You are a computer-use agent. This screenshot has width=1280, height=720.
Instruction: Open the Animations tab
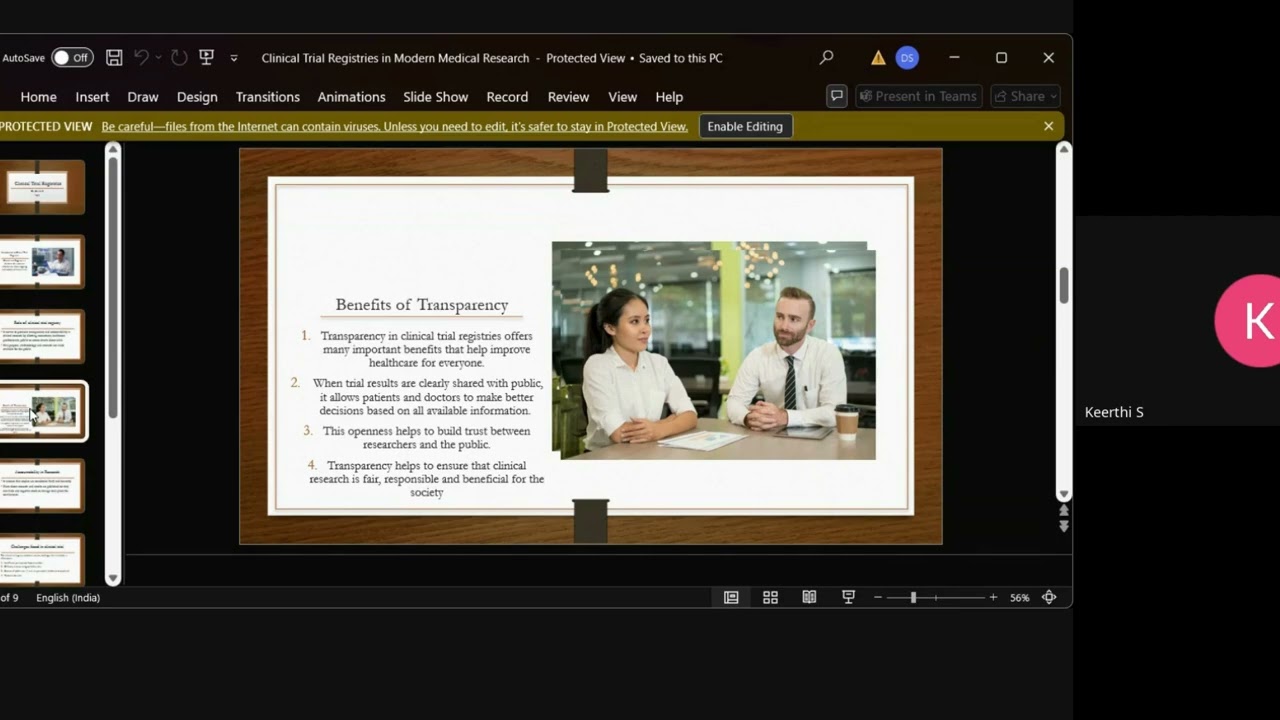click(x=351, y=97)
